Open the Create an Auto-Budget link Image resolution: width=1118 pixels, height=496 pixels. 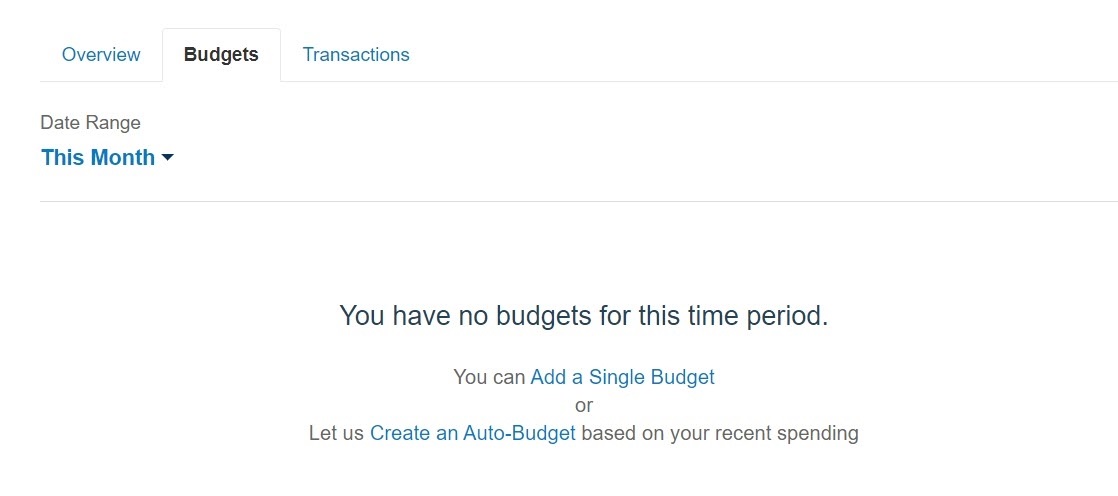[472, 433]
